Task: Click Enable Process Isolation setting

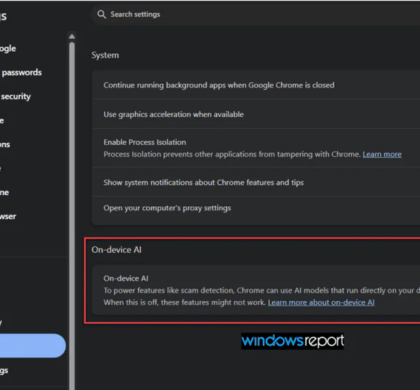Action: click(256, 148)
